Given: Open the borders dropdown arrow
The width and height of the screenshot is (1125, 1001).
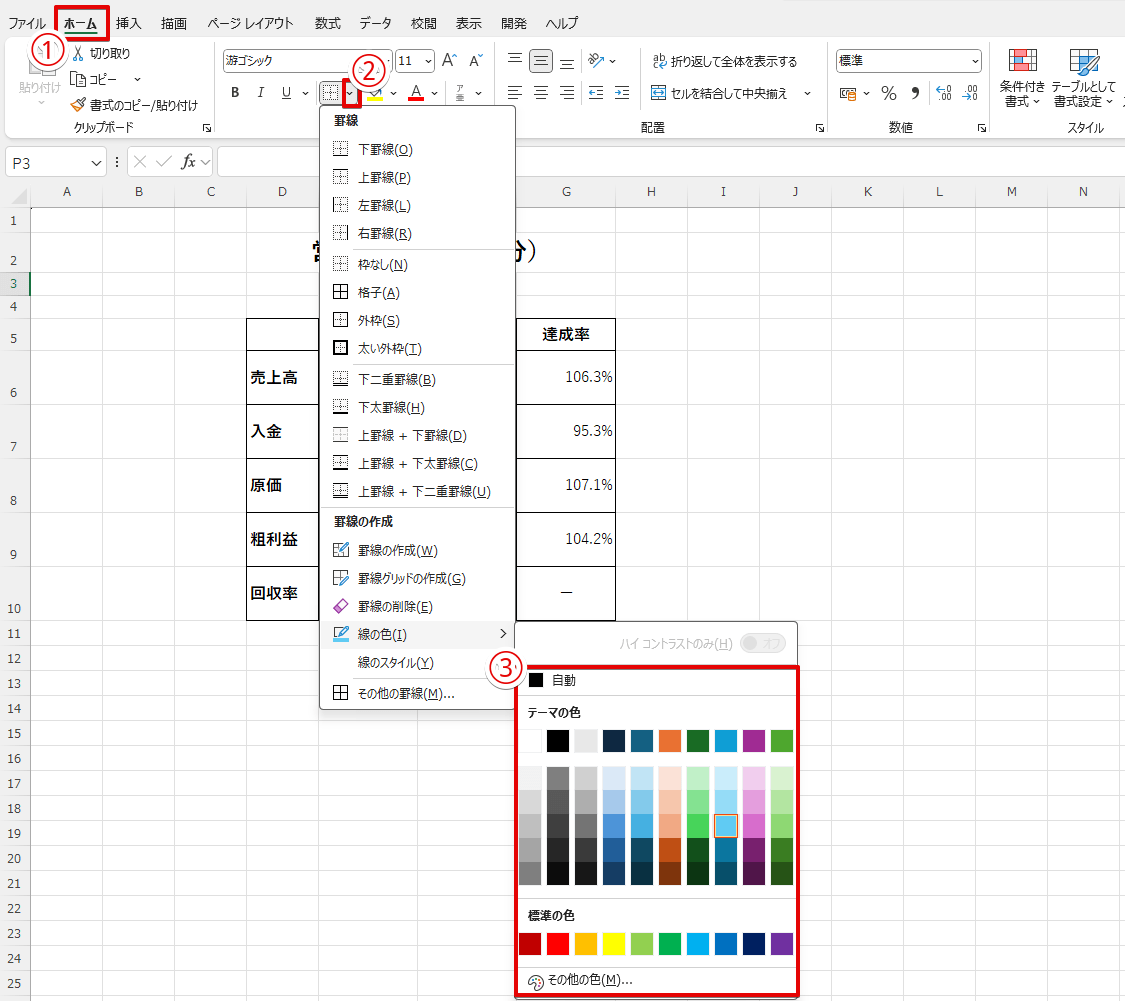Looking at the screenshot, I should click(350, 93).
